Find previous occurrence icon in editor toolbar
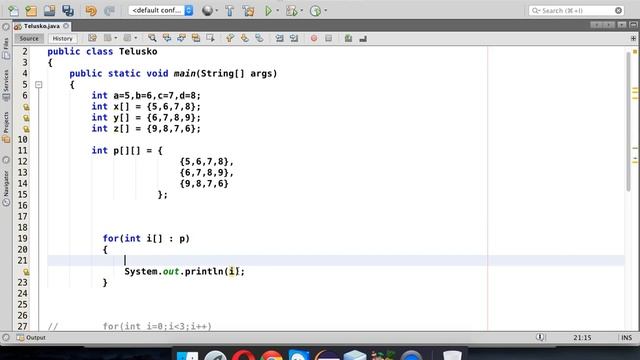Viewport: 640px width, 360px height. pos(167,38)
